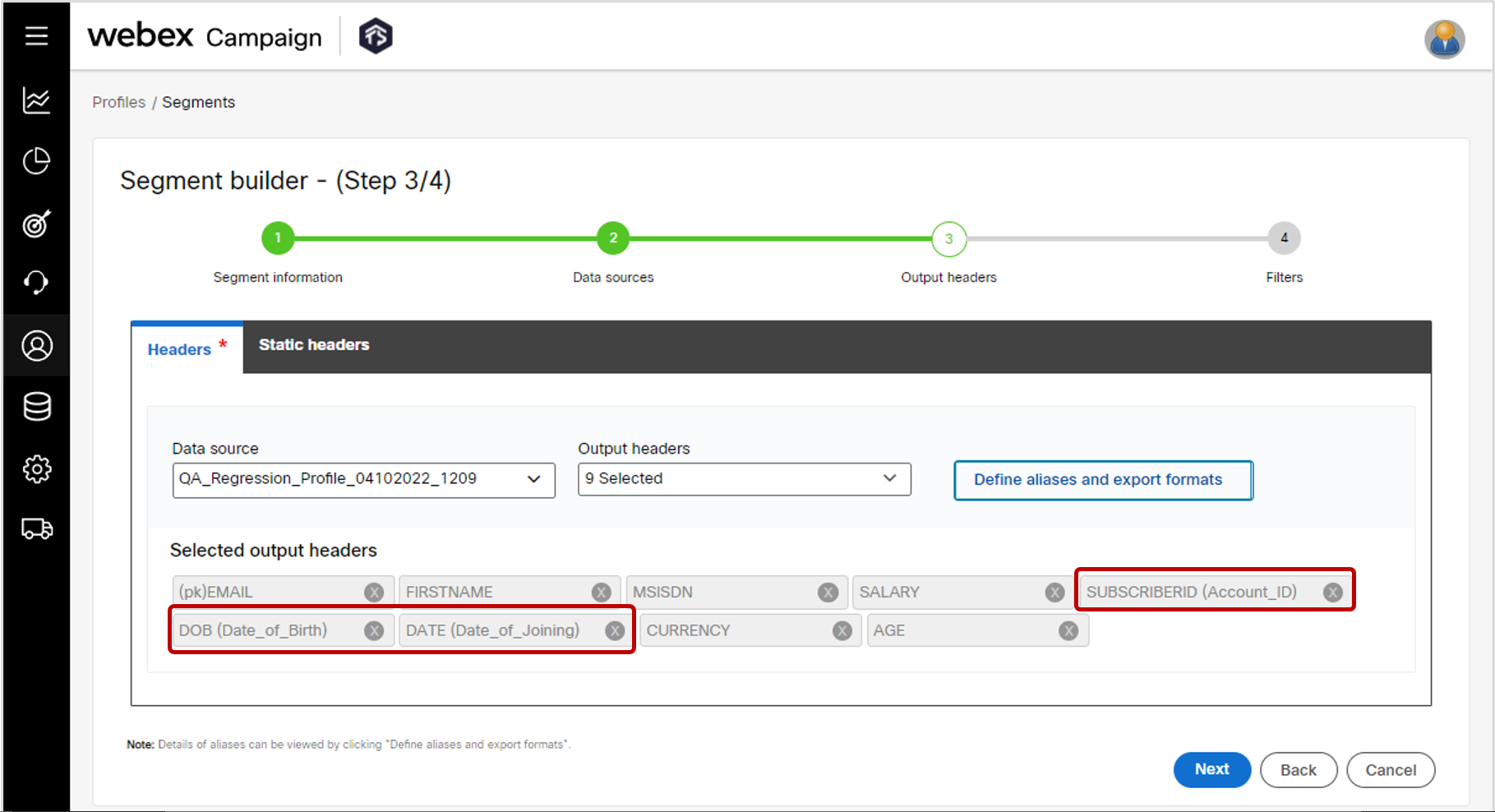Open the headset support icon
The height and width of the screenshot is (812, 1495).
click(x=36, y=284)
